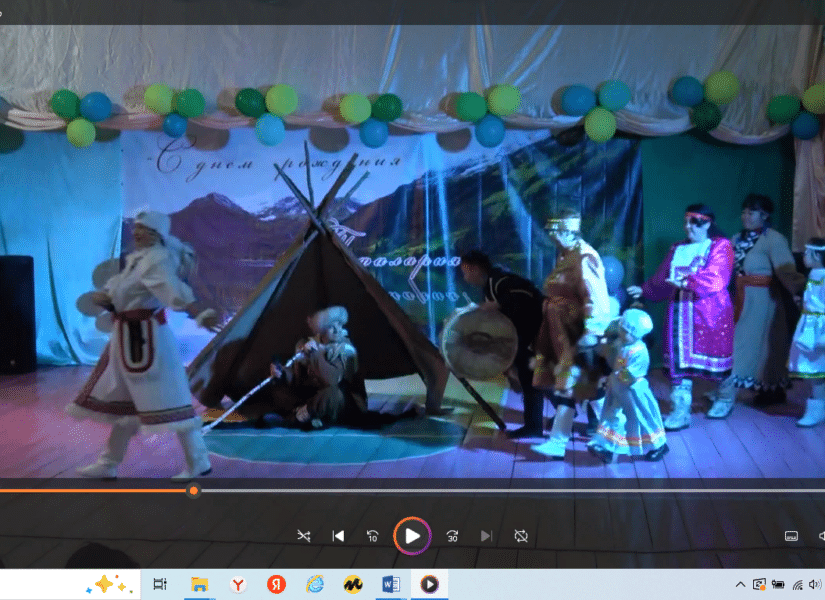Viewport: 825px width, 600px height.
Task: Open the network status tray icon
Action: [798, 584]
